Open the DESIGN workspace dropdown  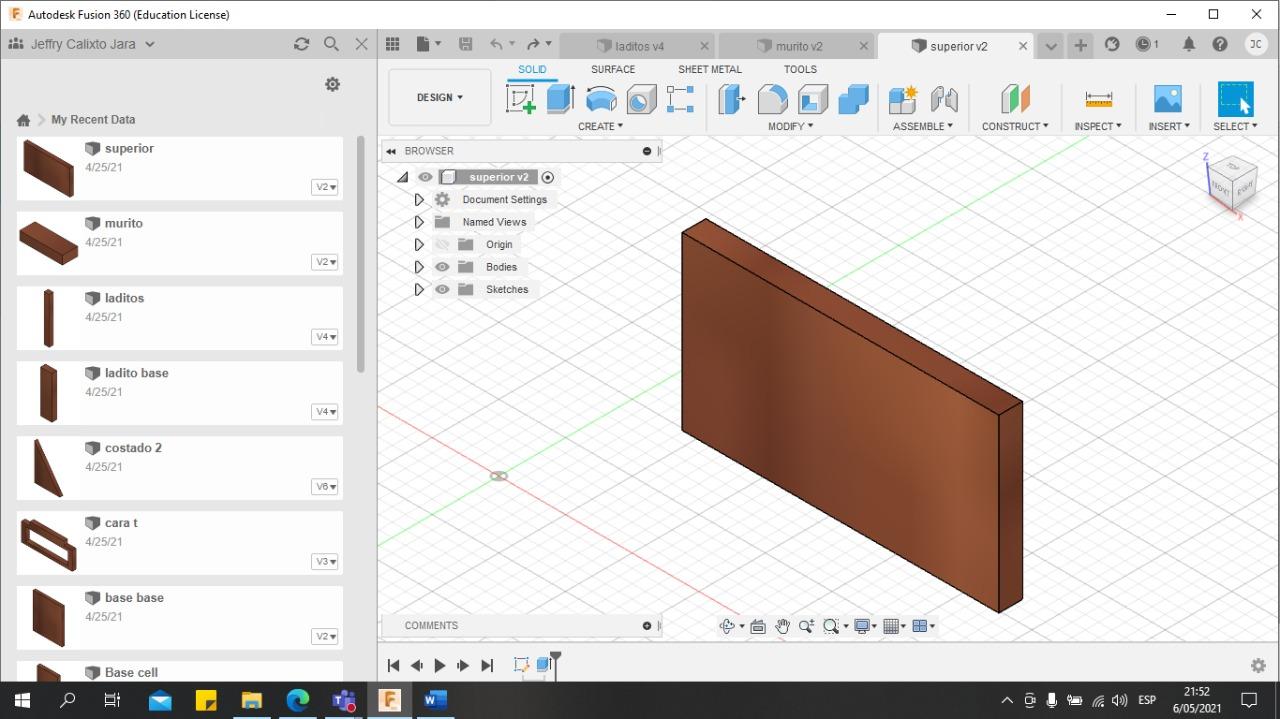coord(440,97)
